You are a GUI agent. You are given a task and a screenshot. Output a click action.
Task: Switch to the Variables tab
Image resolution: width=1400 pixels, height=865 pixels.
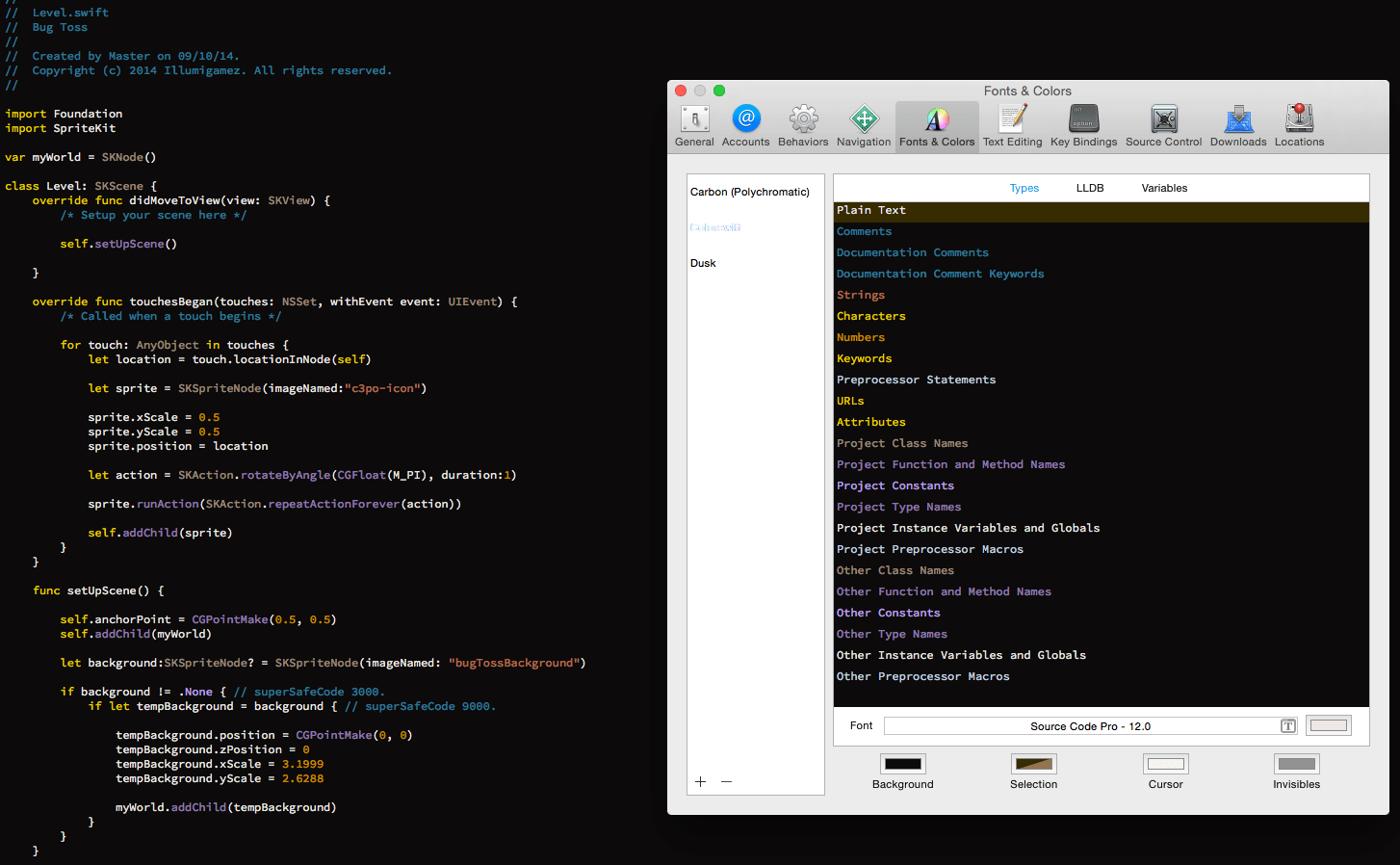click(1164, 188)
